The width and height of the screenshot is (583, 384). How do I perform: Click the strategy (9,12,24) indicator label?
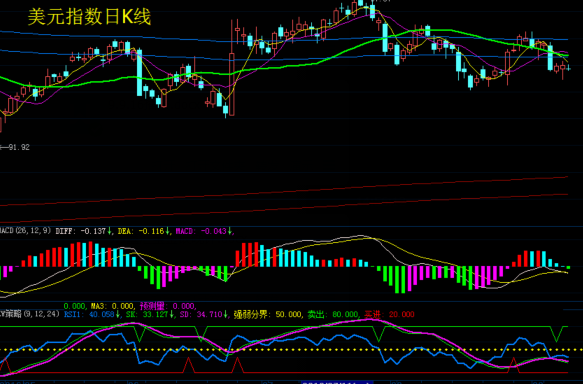click(30, 314)
